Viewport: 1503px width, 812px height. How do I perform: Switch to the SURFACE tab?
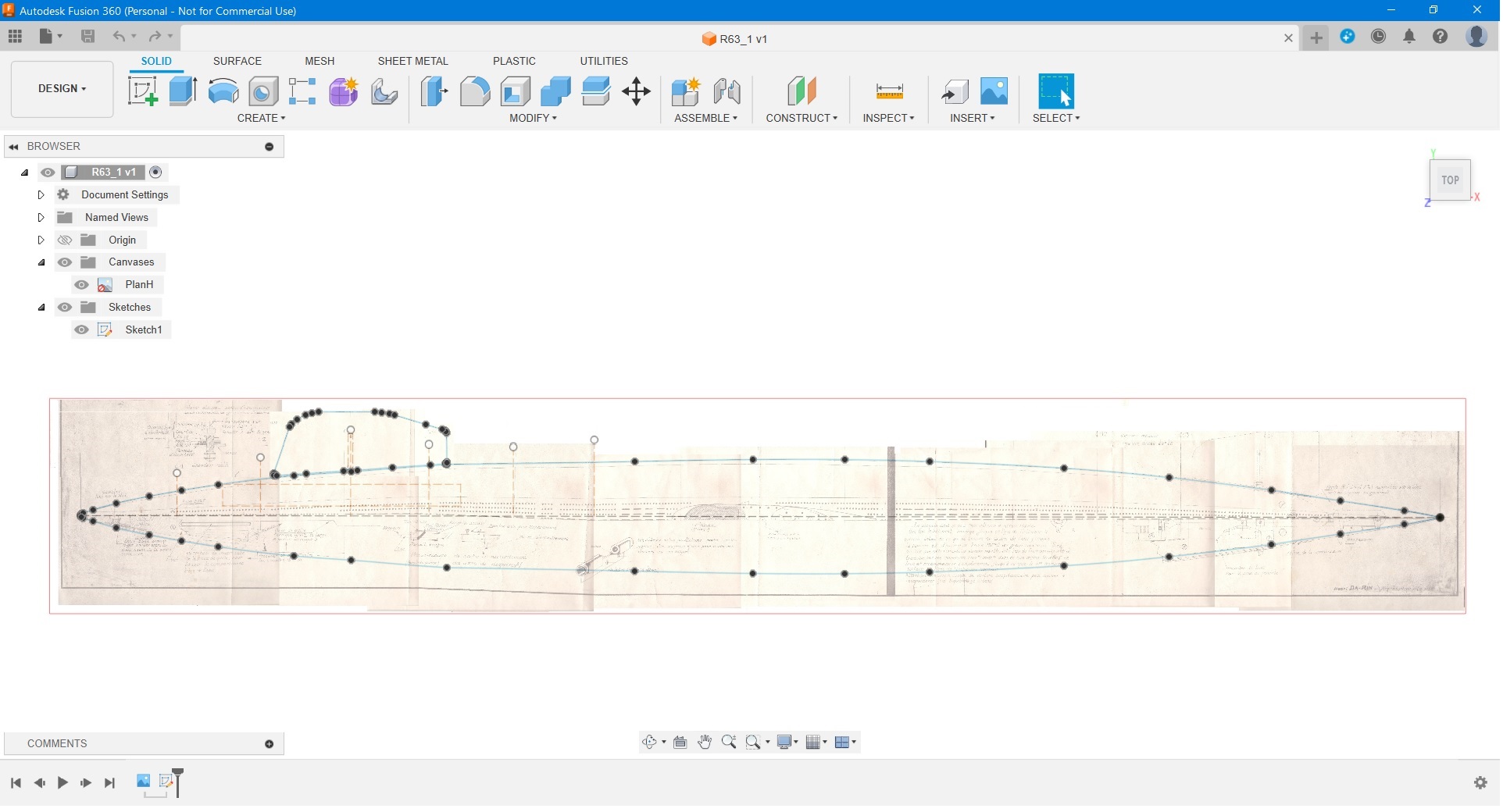pos(237,61)
